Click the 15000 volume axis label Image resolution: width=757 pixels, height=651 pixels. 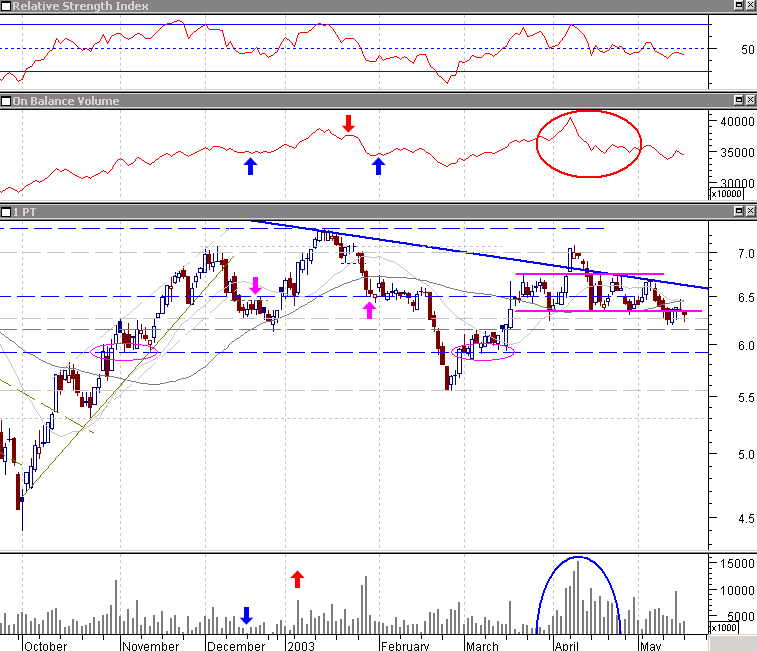[737, 564]
